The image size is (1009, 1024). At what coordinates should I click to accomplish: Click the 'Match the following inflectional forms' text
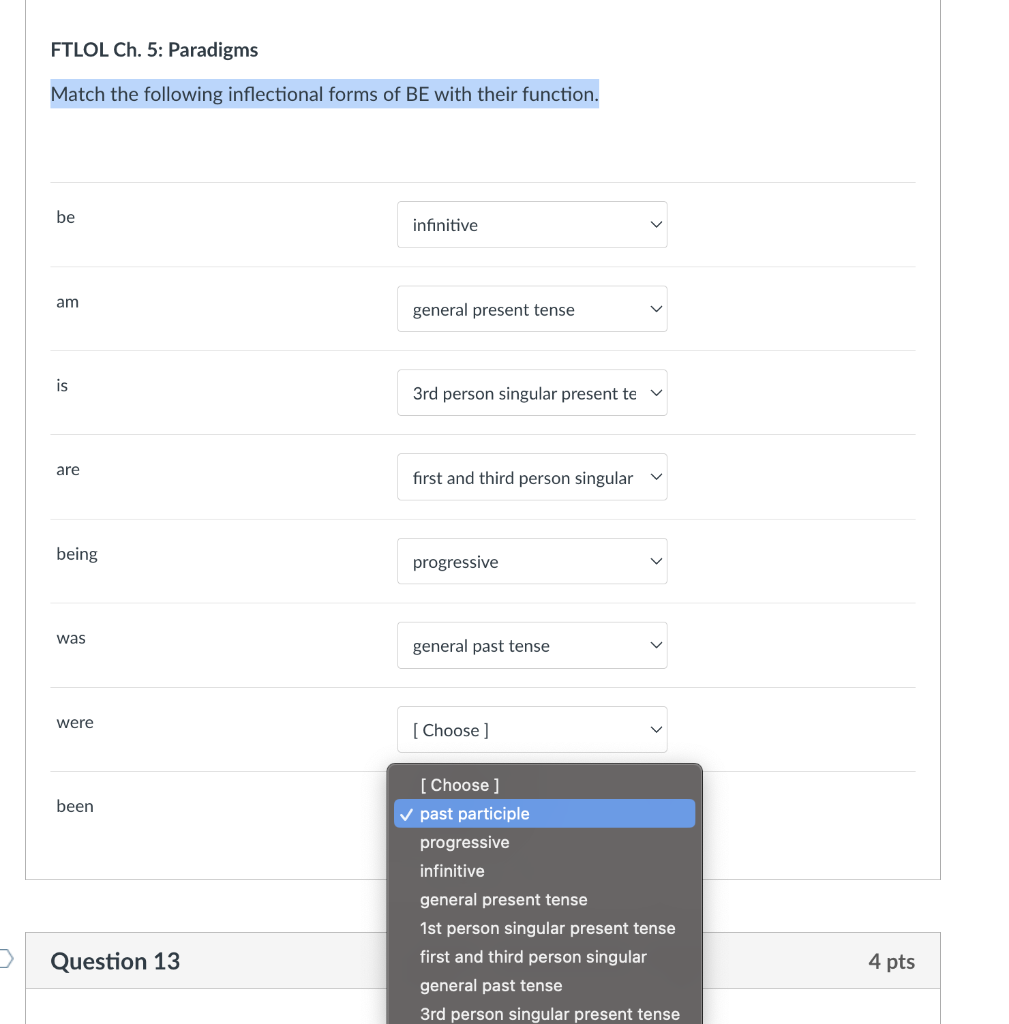point(324,94)
